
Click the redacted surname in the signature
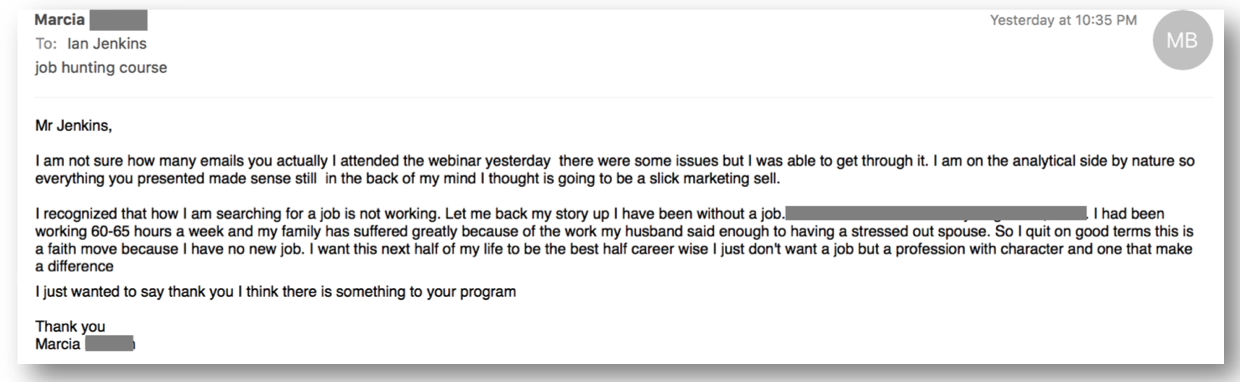pyautogui.click(x=110, y=345)
